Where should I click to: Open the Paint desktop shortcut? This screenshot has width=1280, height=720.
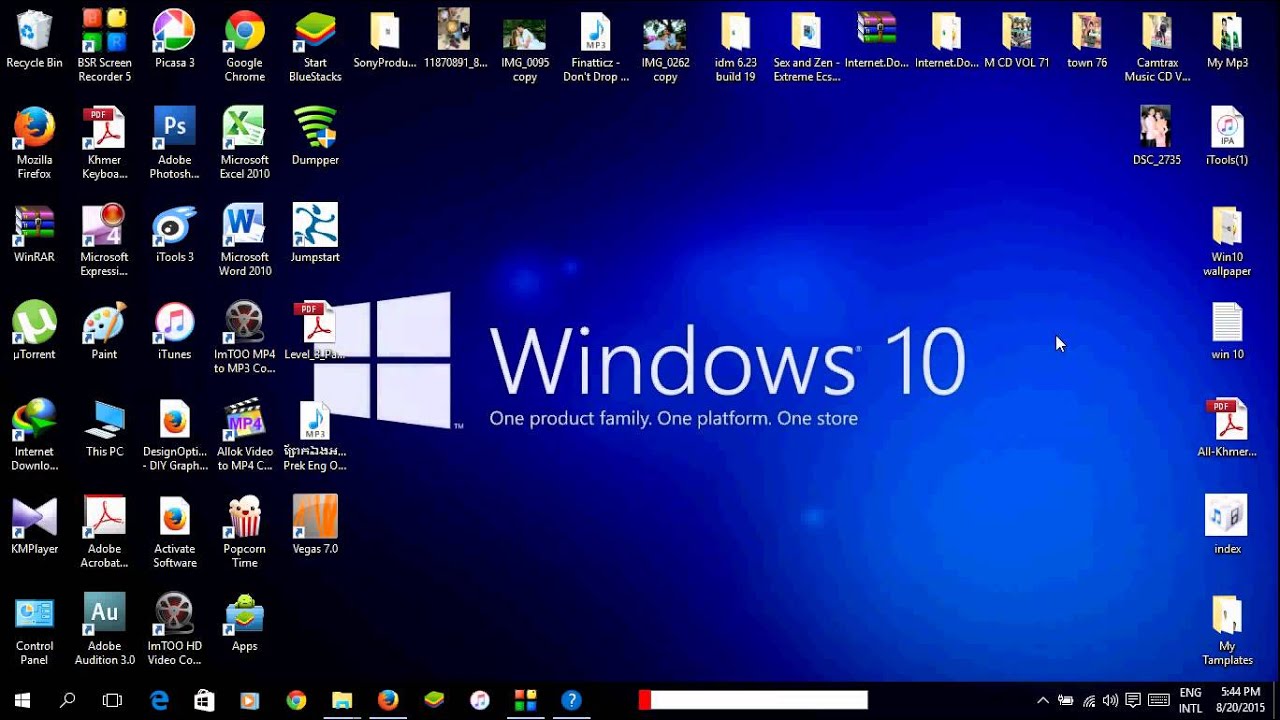coord(104,332)
